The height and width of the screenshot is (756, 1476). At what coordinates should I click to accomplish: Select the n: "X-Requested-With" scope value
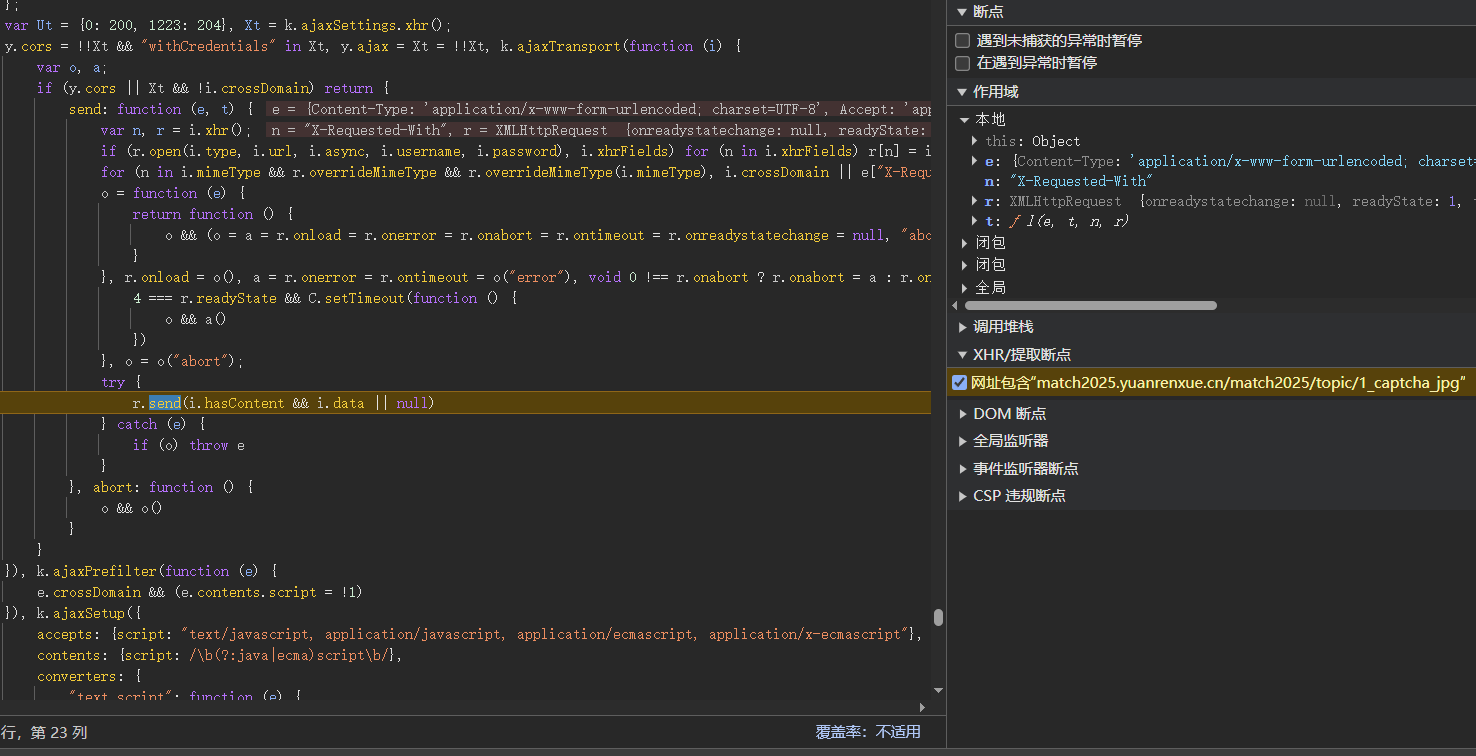click(x=1067, y=181)
